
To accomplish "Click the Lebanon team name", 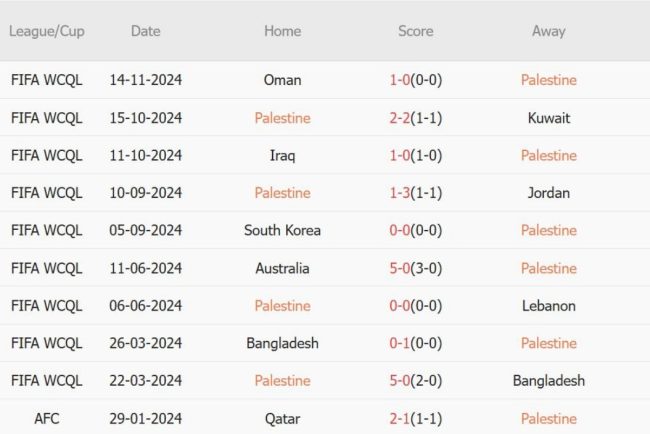I will point(548,306).
